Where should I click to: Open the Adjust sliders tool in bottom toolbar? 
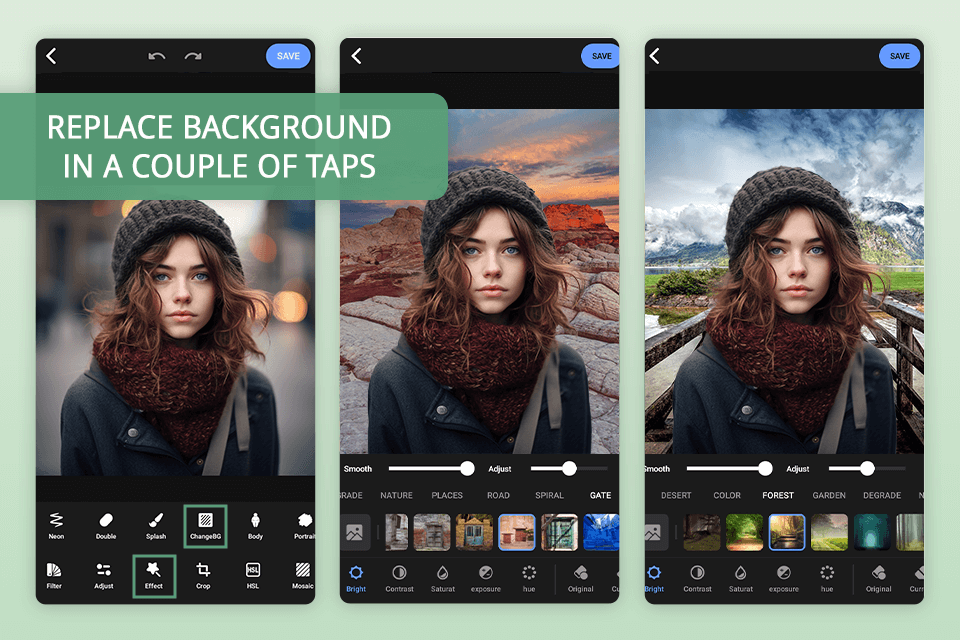click(103, 576)
